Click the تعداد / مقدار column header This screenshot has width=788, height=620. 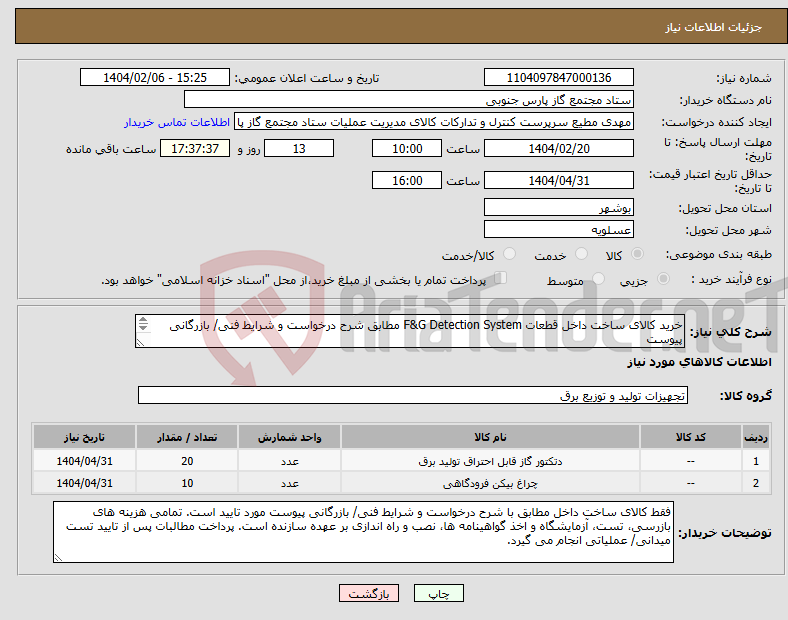[187, 437]
